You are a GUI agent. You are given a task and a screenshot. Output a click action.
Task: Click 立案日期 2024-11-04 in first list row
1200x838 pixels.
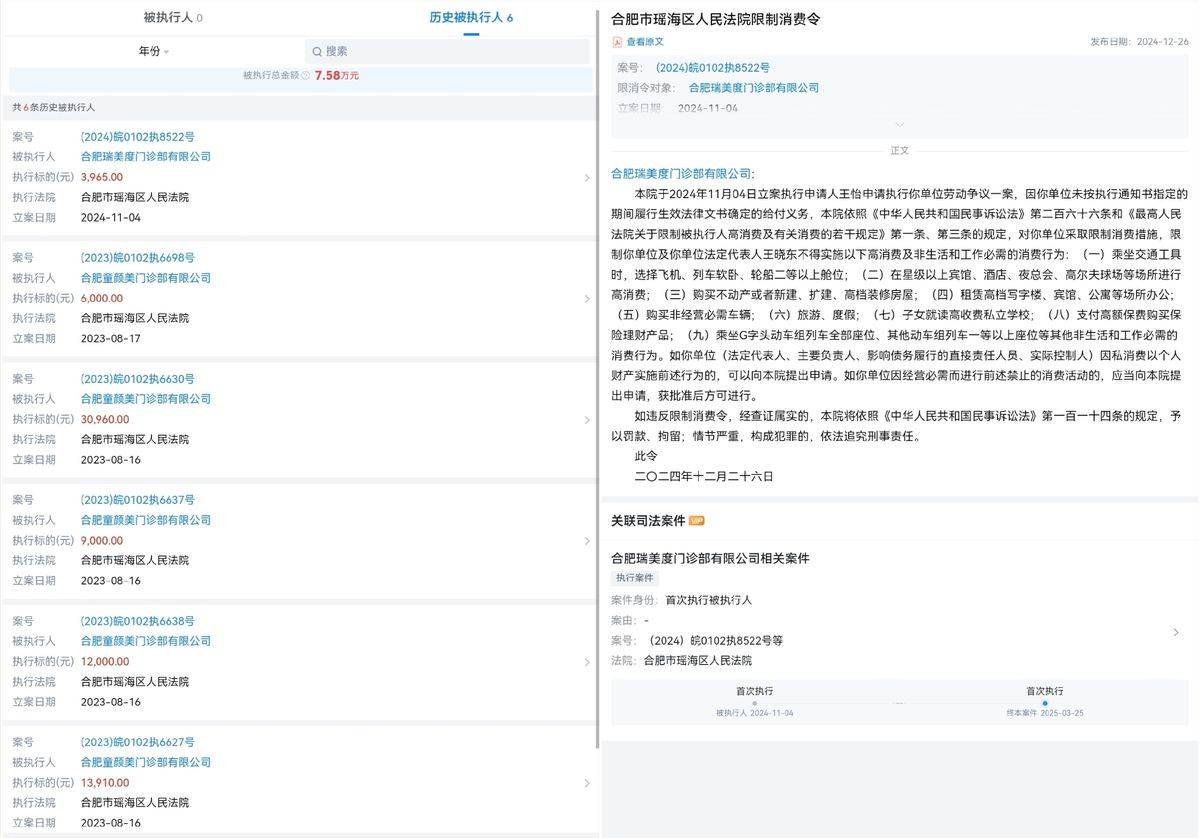click(x=110, y=217)
